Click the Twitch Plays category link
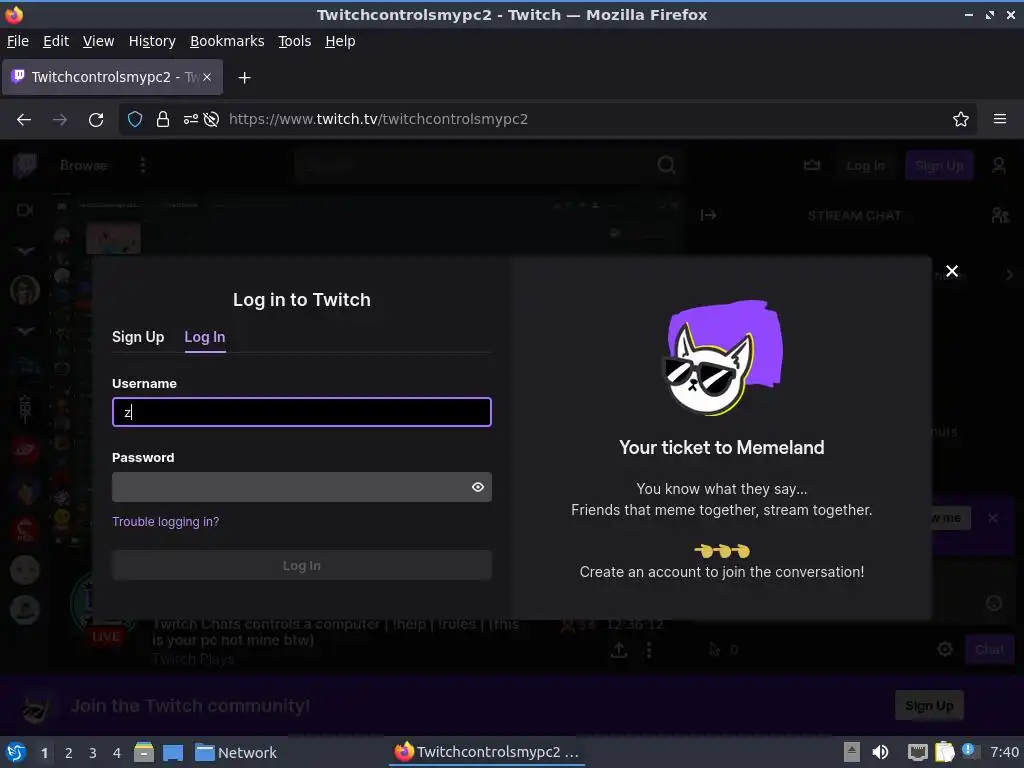Image resolution: width=1024 pixels, height=768 pixels. 193,659
